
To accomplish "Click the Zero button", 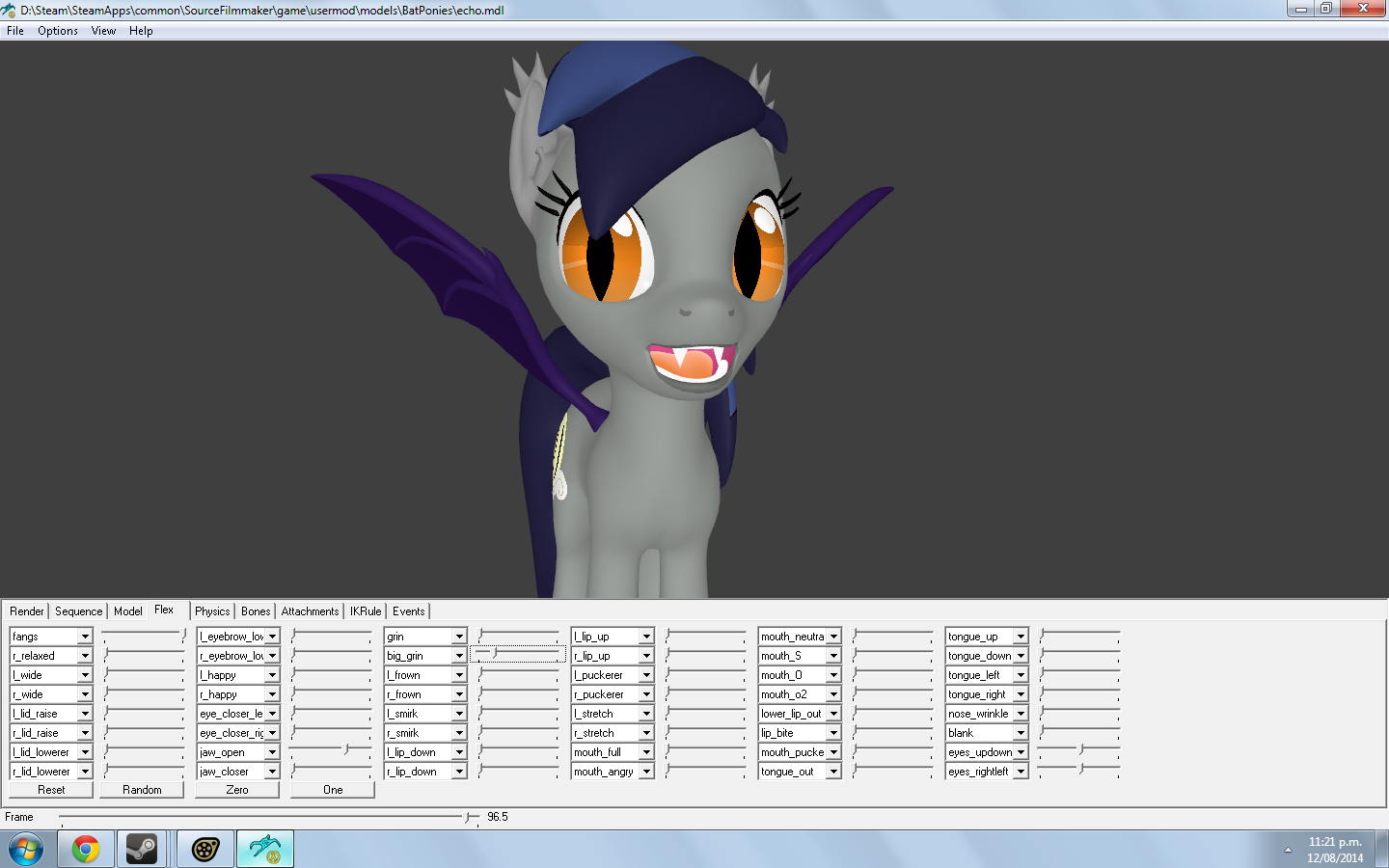I will (237, 790).
